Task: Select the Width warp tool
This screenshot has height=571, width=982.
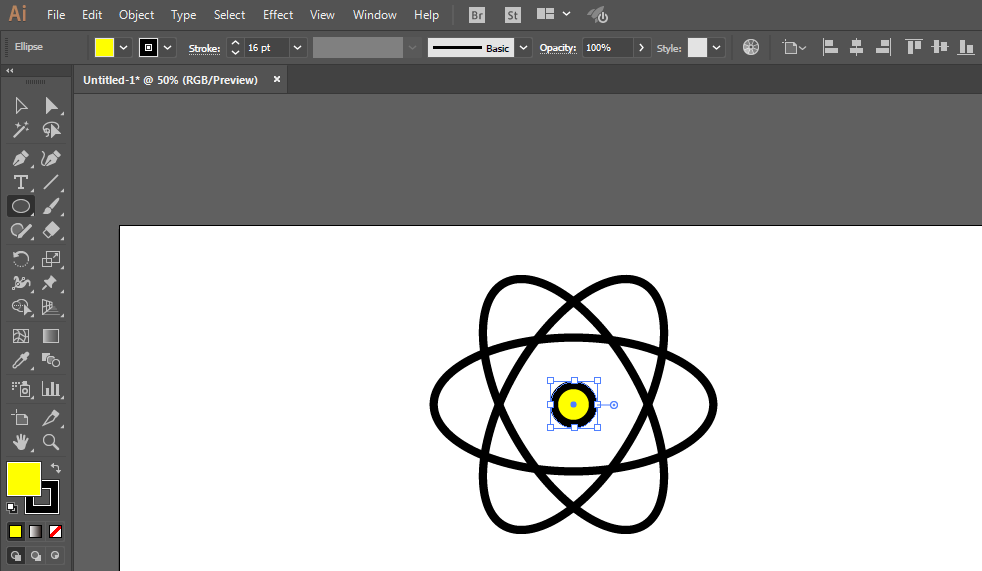Action: [21, 283]
